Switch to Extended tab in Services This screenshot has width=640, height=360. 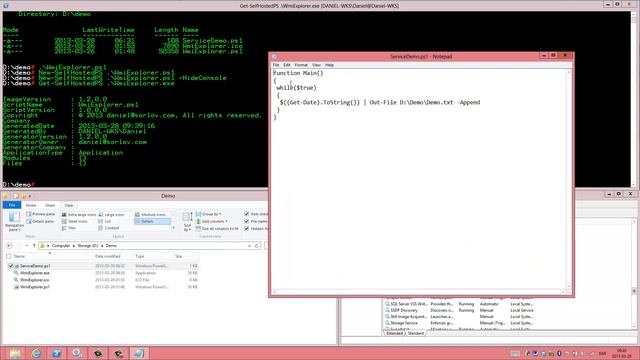point(395,333)
